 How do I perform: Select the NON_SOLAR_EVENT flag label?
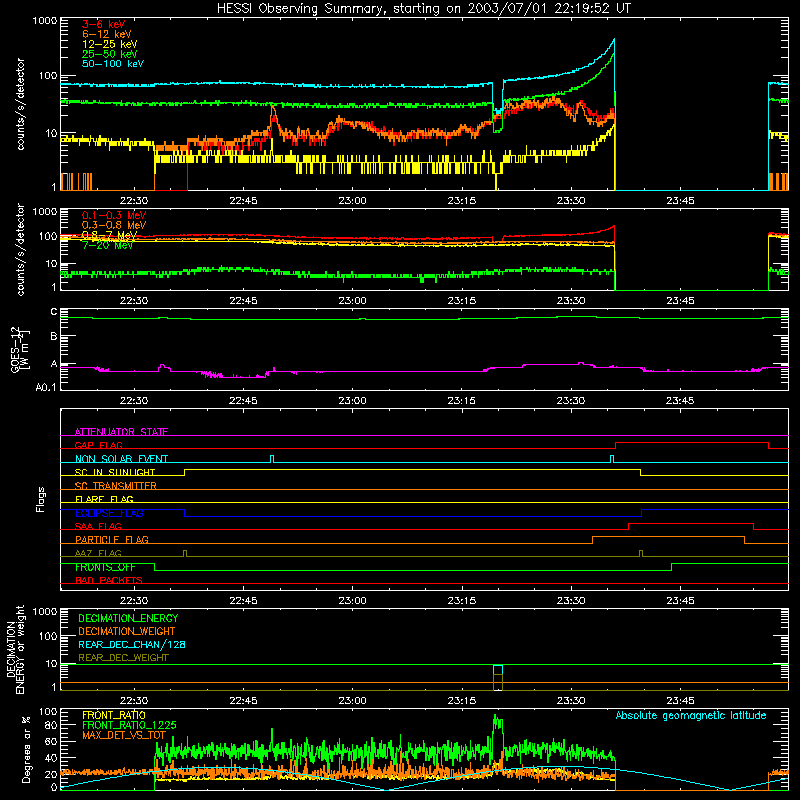121,459
